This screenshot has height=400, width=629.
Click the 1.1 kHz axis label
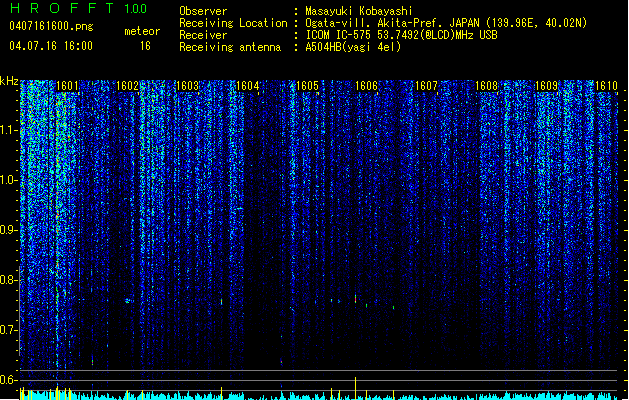9,130
